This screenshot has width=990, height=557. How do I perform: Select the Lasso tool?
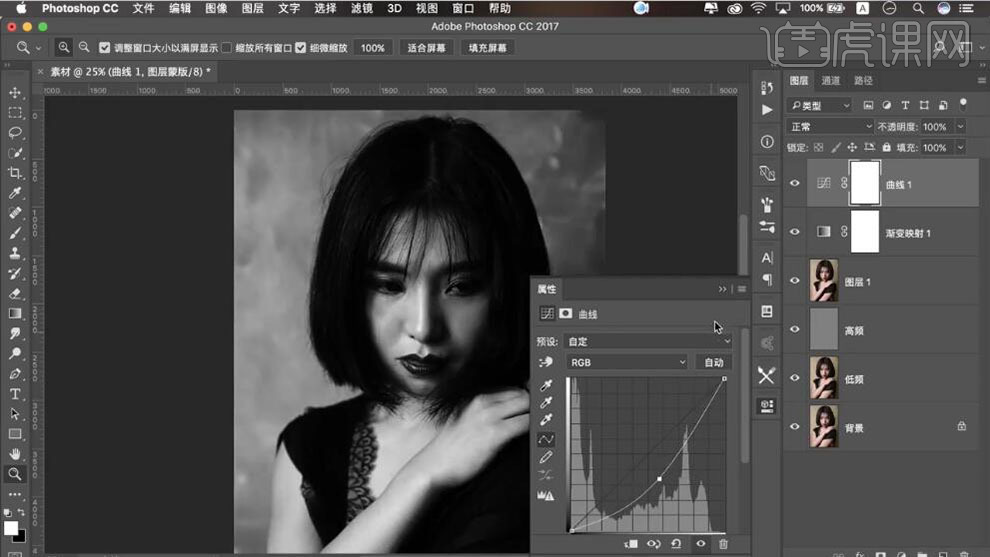15,132
